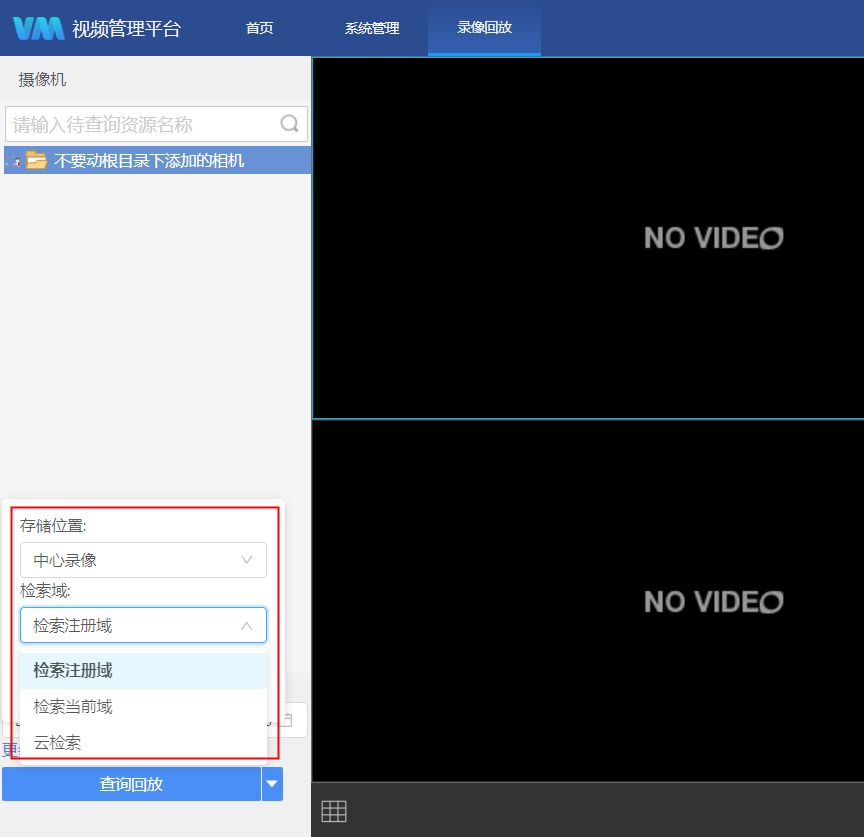Click the search magnifier icon
This screenshot has height=837, width=864.
point(289,123)
